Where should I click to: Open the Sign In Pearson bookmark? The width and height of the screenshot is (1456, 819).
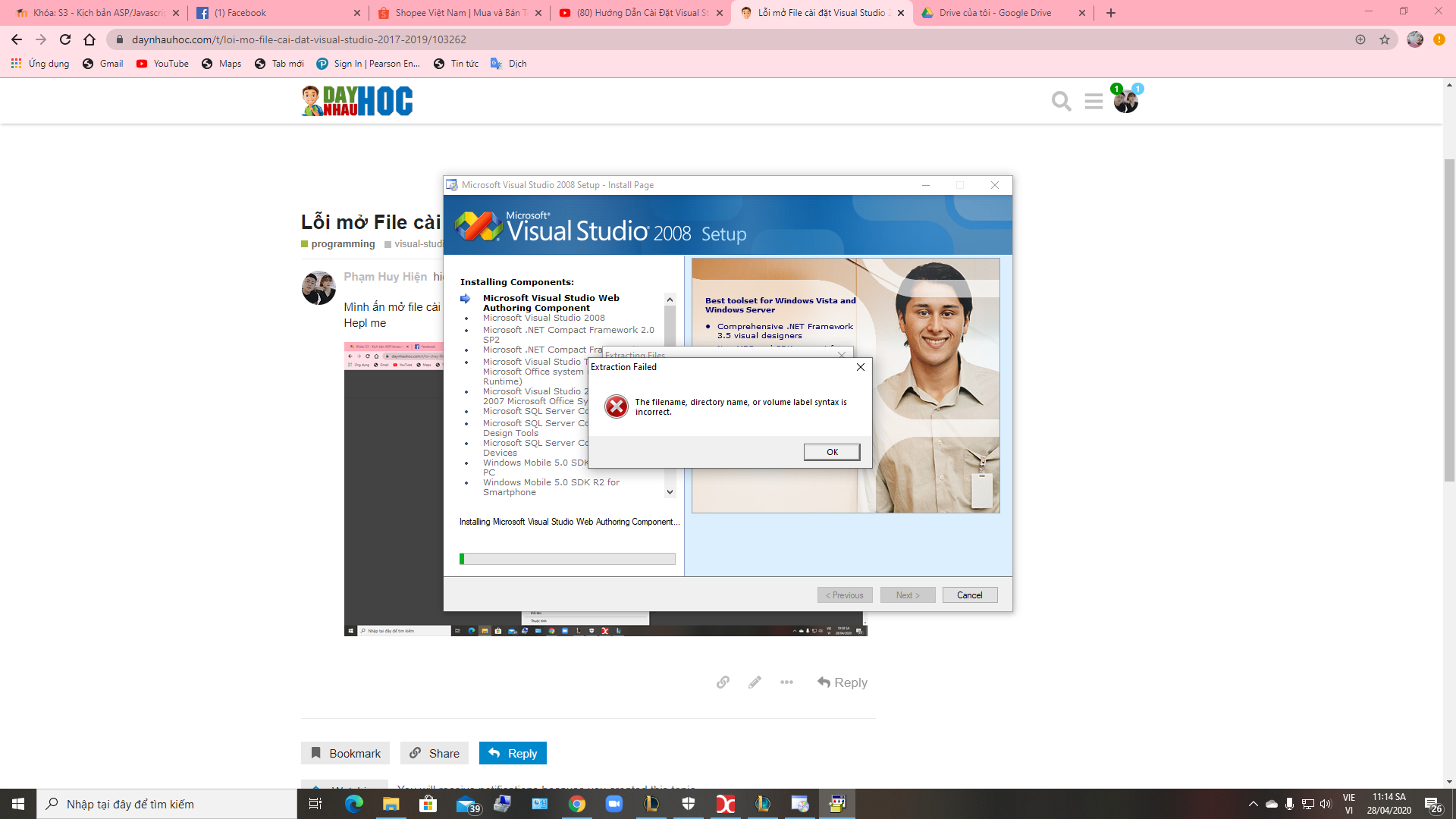(369, 64)
